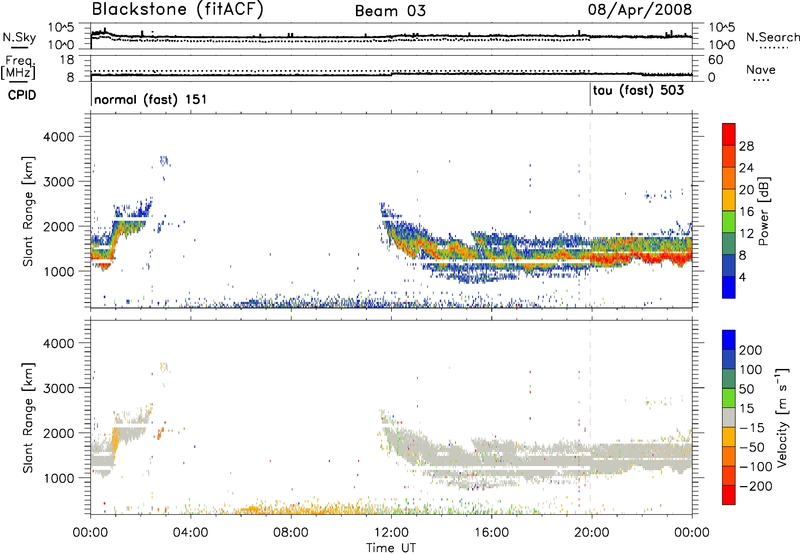Click the 'N.Sky' legend label
The height and width of the screenshot is (554, 800).
pos(19,37)
